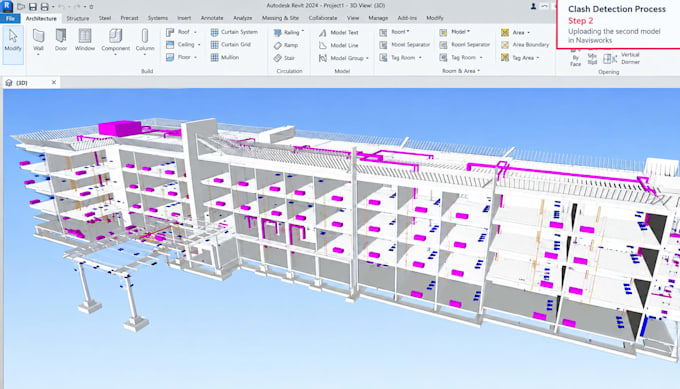Open the Floor dropdown arrow
680x389 pixels.
(x=196, y=57)
